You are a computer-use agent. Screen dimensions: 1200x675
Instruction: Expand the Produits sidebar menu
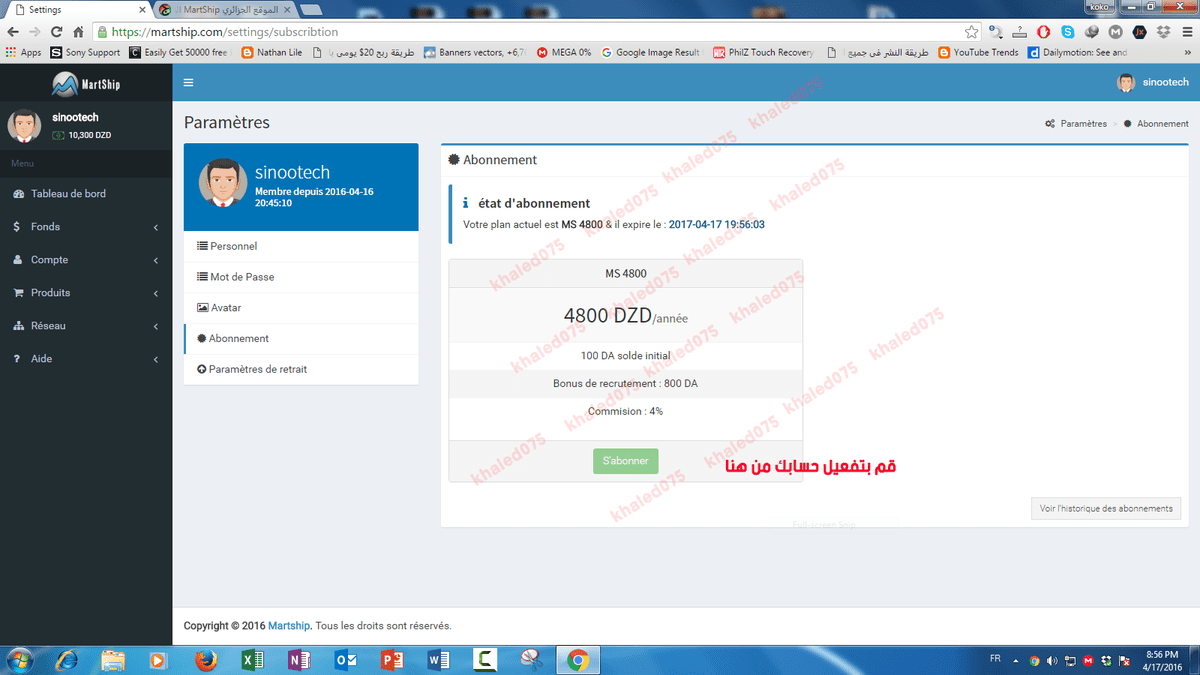[x=86, y=293]
